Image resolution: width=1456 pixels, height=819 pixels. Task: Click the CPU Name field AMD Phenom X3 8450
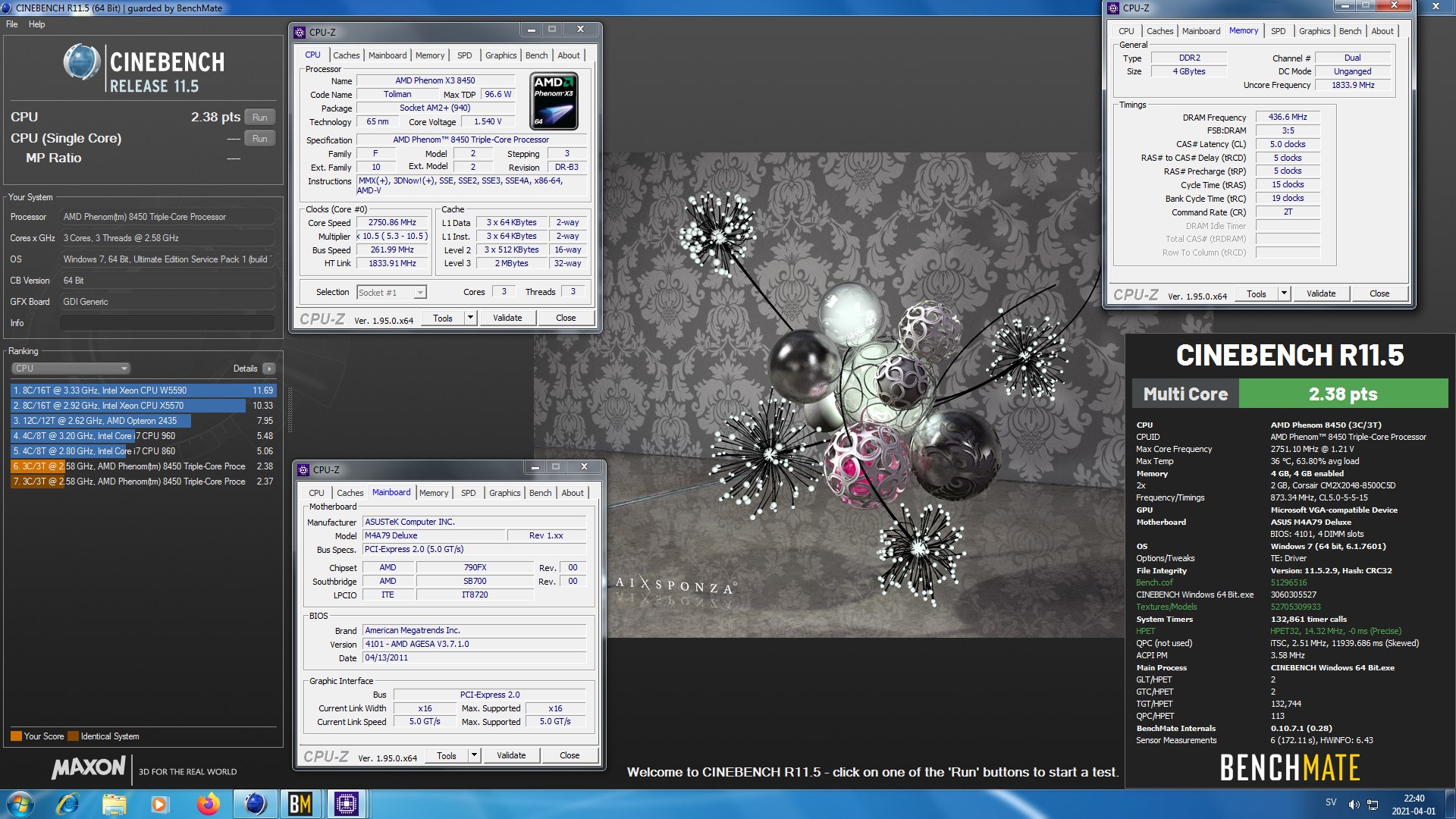click(435, 80)
